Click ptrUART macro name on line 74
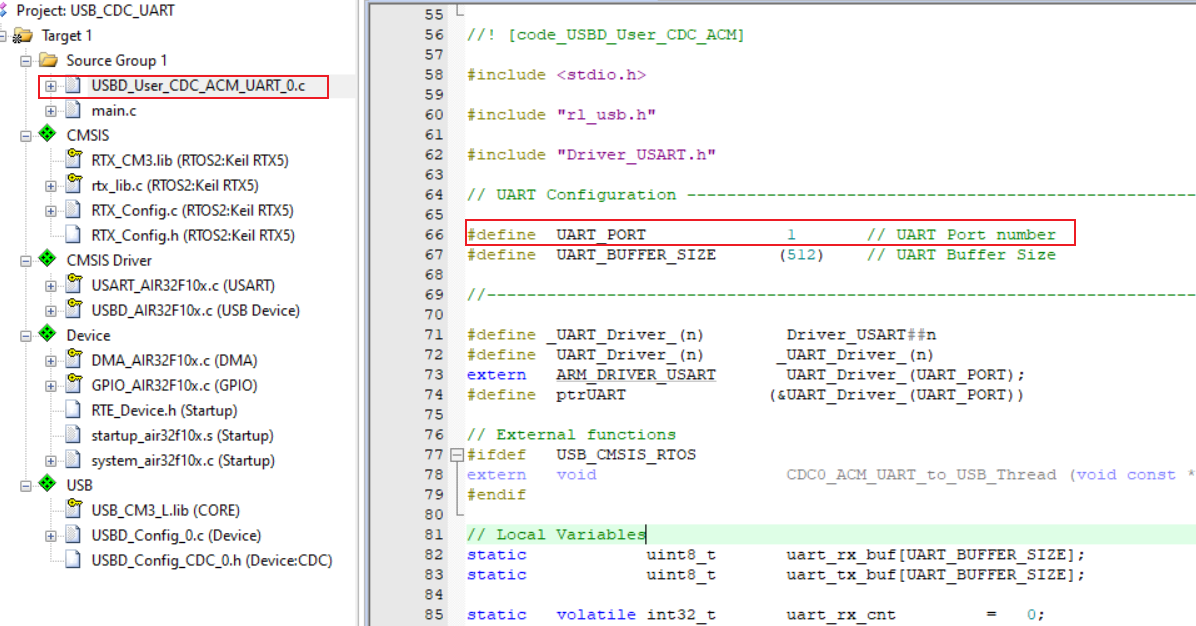Screen dimensions: 1196x626 coord(590,395)
